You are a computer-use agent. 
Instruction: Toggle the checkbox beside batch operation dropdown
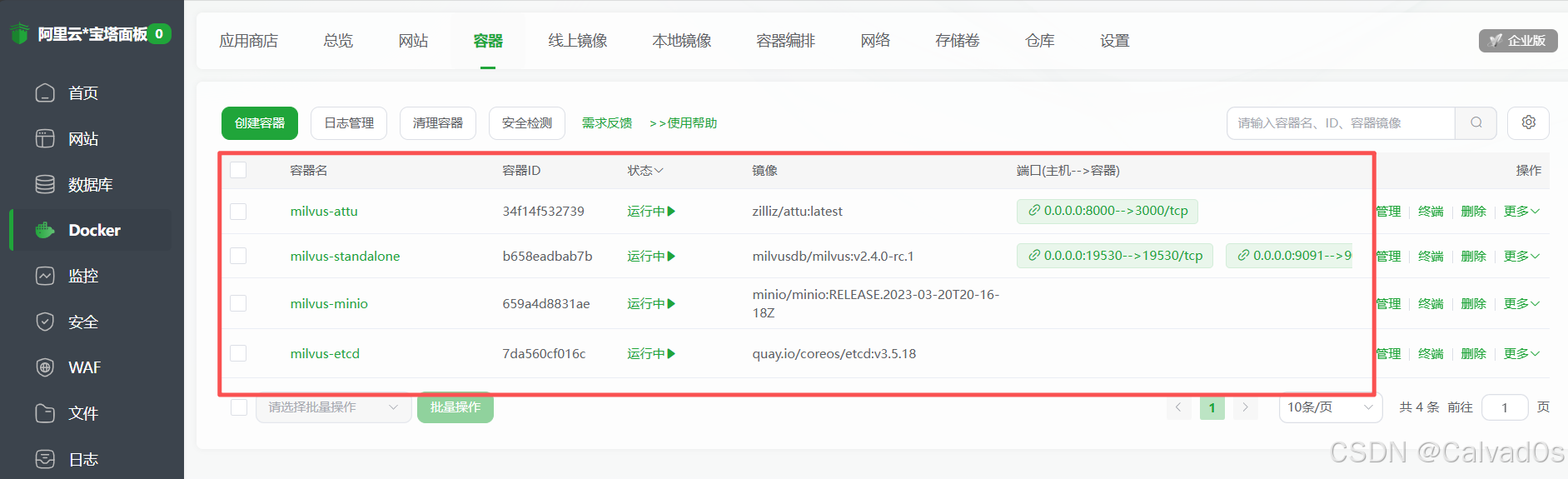(239, 407)
